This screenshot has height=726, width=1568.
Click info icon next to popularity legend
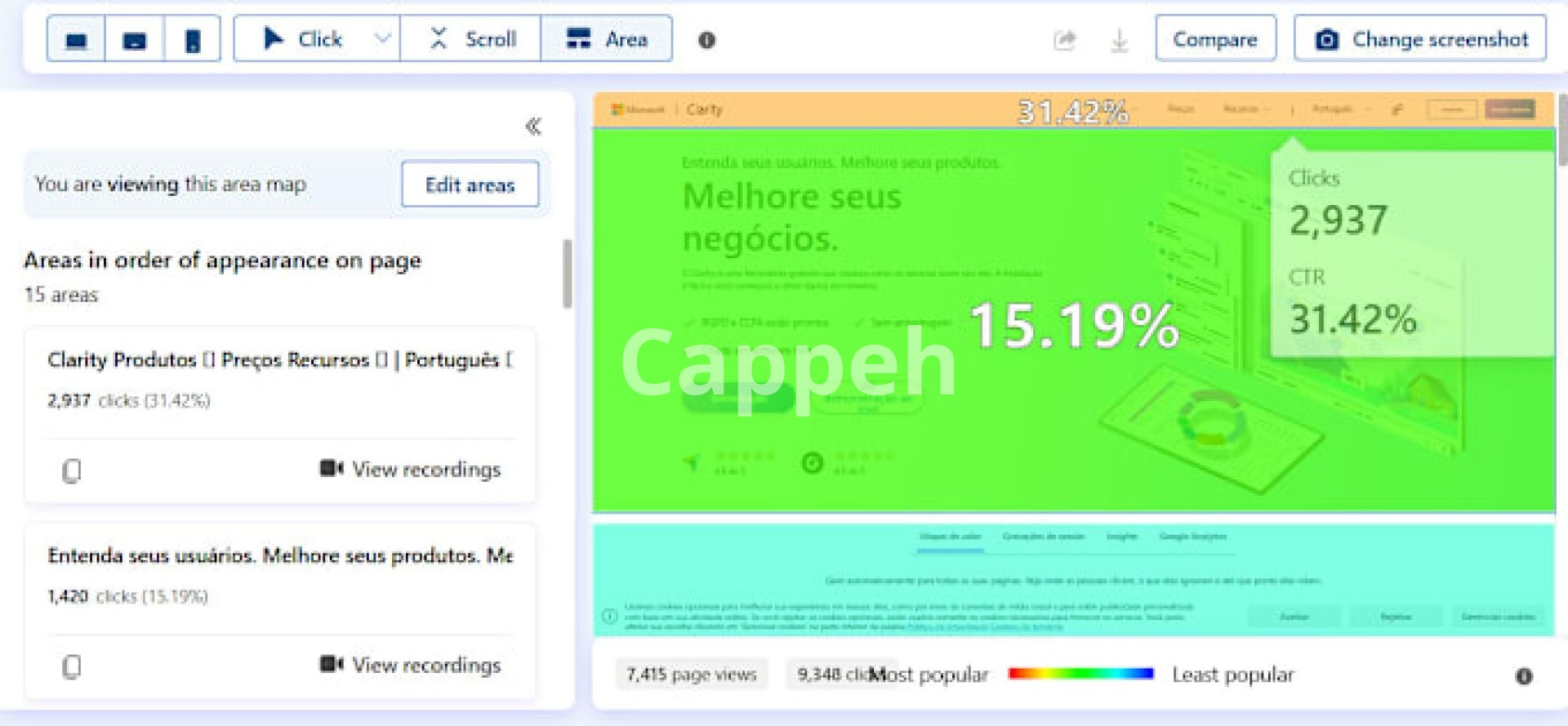[x=1524, y=675]
